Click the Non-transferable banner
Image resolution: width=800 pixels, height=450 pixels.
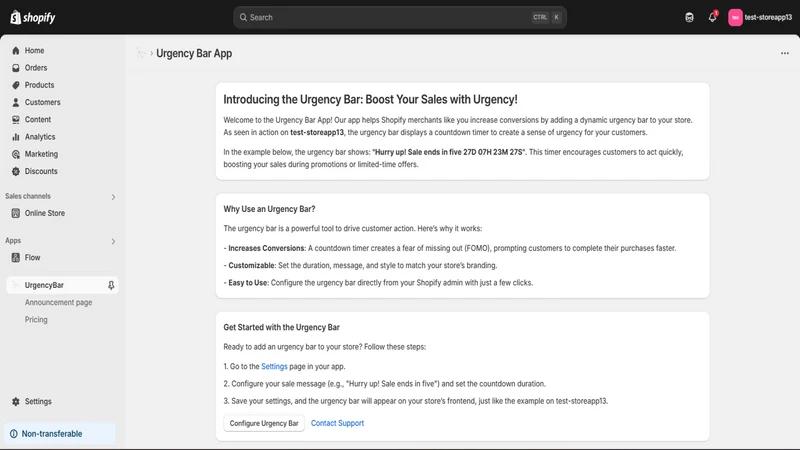pyautogui.click(x=60, y=434)
